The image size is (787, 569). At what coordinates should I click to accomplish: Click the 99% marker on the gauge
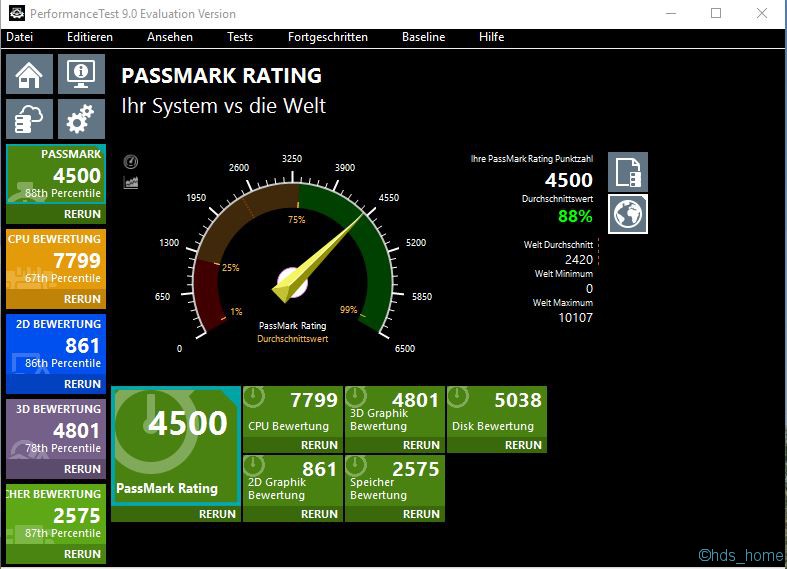348,310
